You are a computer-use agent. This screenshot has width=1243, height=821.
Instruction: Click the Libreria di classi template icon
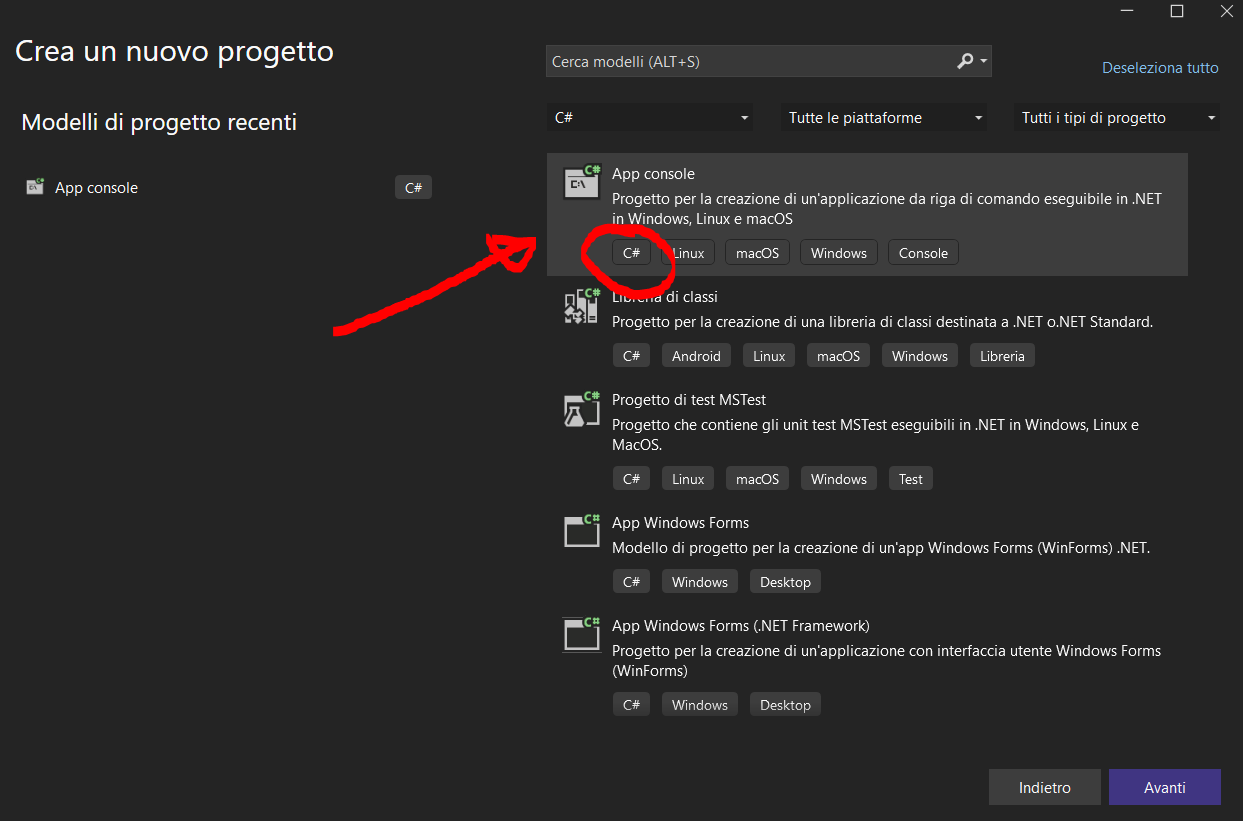582,306
